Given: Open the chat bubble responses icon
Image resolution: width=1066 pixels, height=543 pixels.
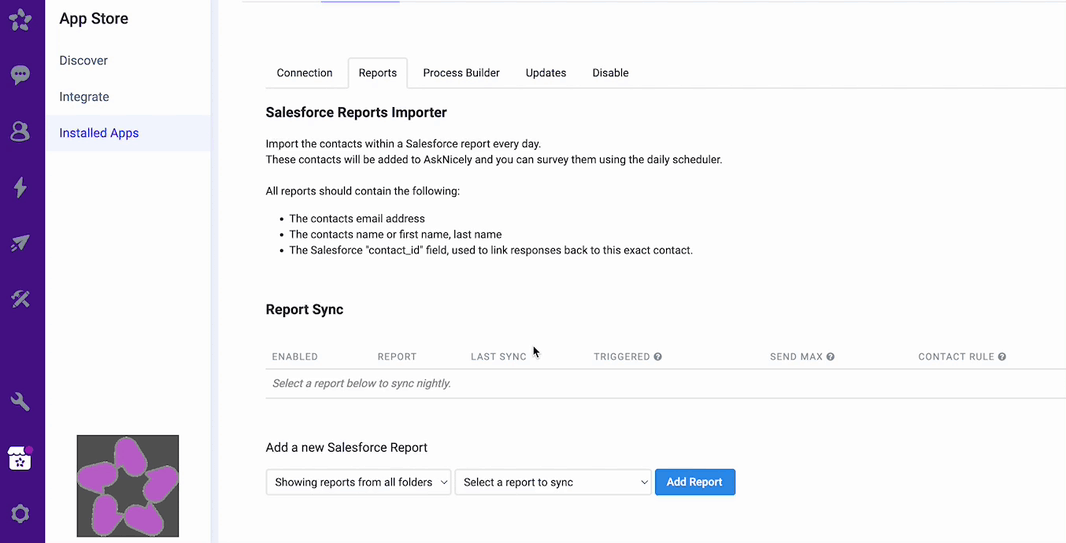Looking at the screenshot, I should (x=20, y=75).
